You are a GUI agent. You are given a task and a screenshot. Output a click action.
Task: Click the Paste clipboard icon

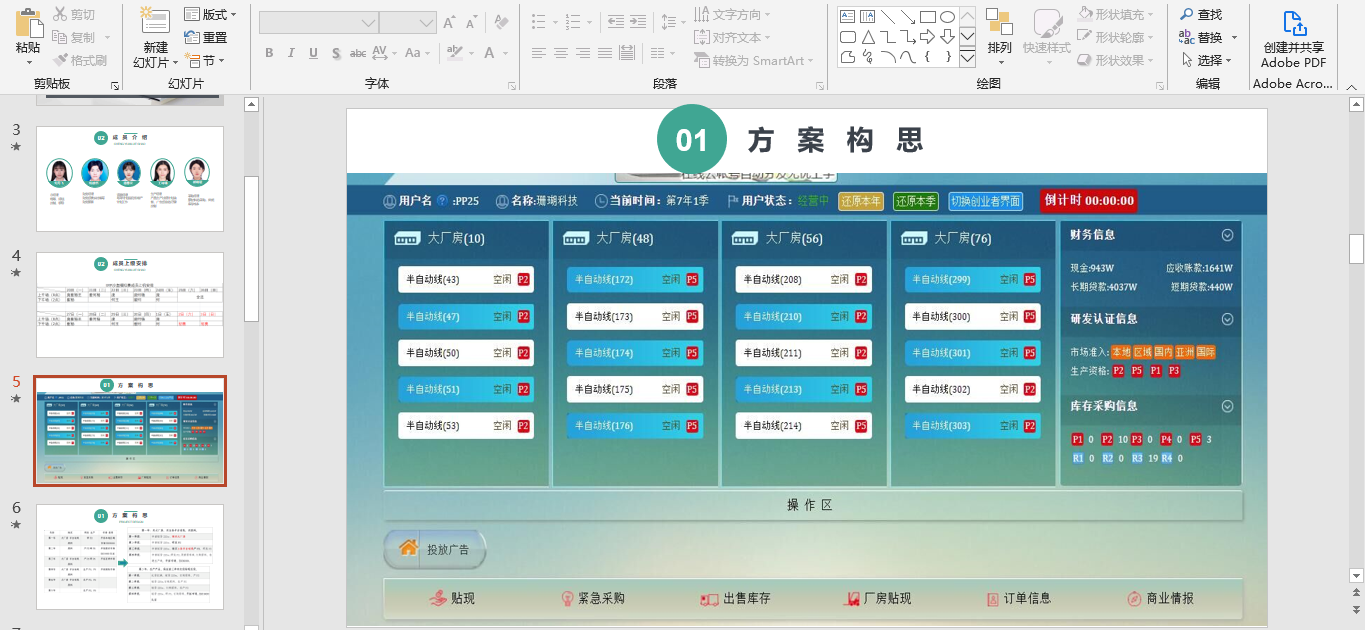(x=28, y=24)
